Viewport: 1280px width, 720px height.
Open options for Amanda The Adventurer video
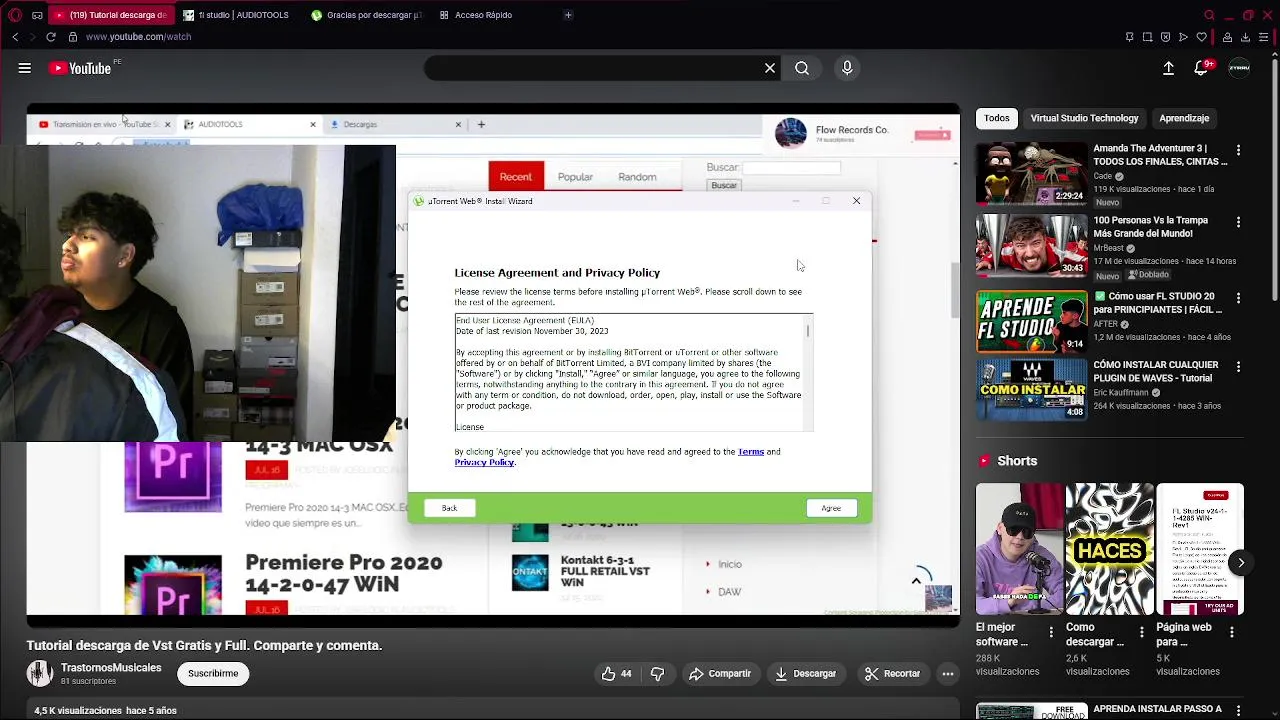pyautogui.click(x=1238, y=150)
